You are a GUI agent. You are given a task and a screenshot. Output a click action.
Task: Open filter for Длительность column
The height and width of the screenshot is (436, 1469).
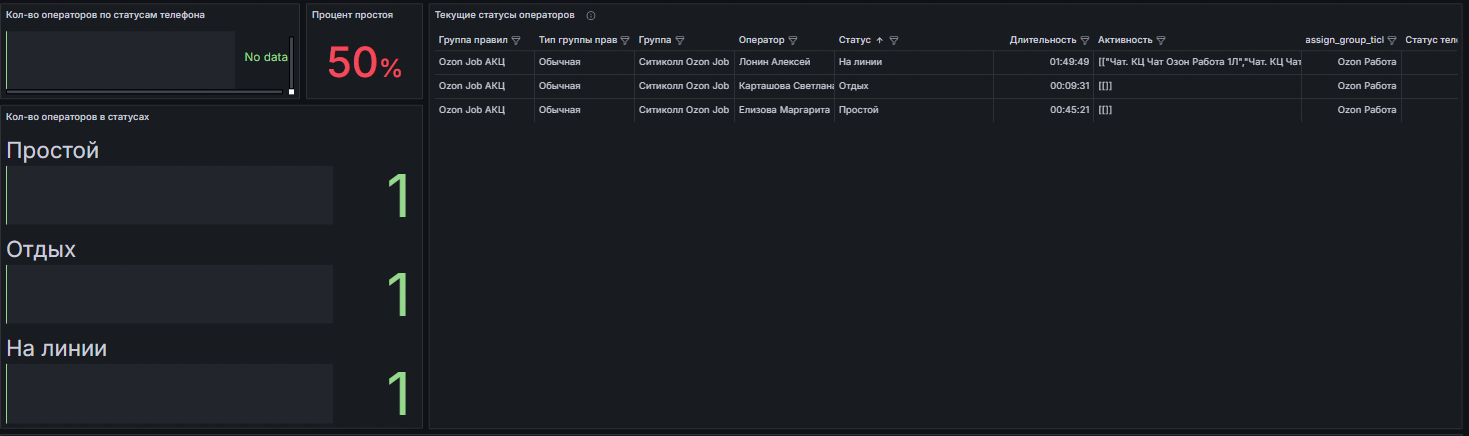(x=1085, y=41)
